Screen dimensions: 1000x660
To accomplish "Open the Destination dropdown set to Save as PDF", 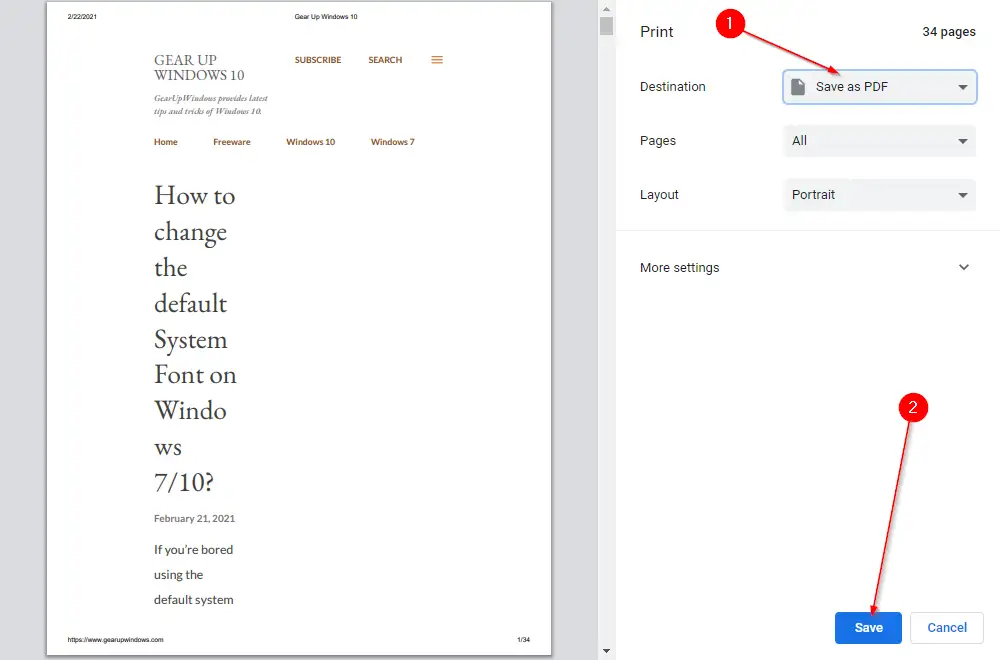I will [879, 87].
